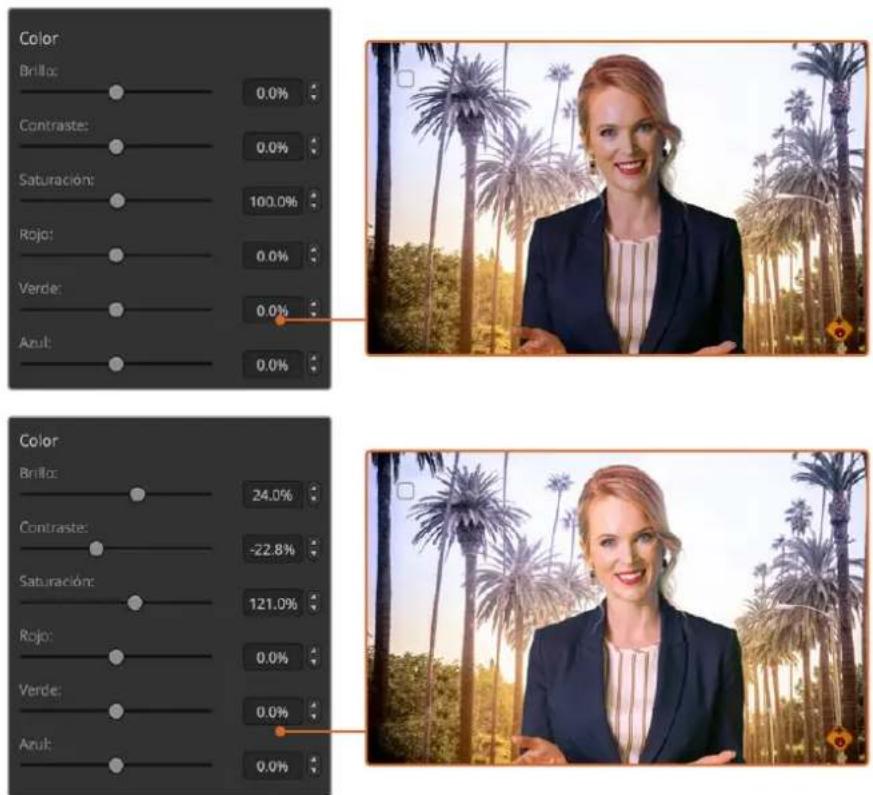This screenshot has width=873, height=795.
Task: Increase Brillo with up arrow beside 24.0%
Action: coord(315,489)
